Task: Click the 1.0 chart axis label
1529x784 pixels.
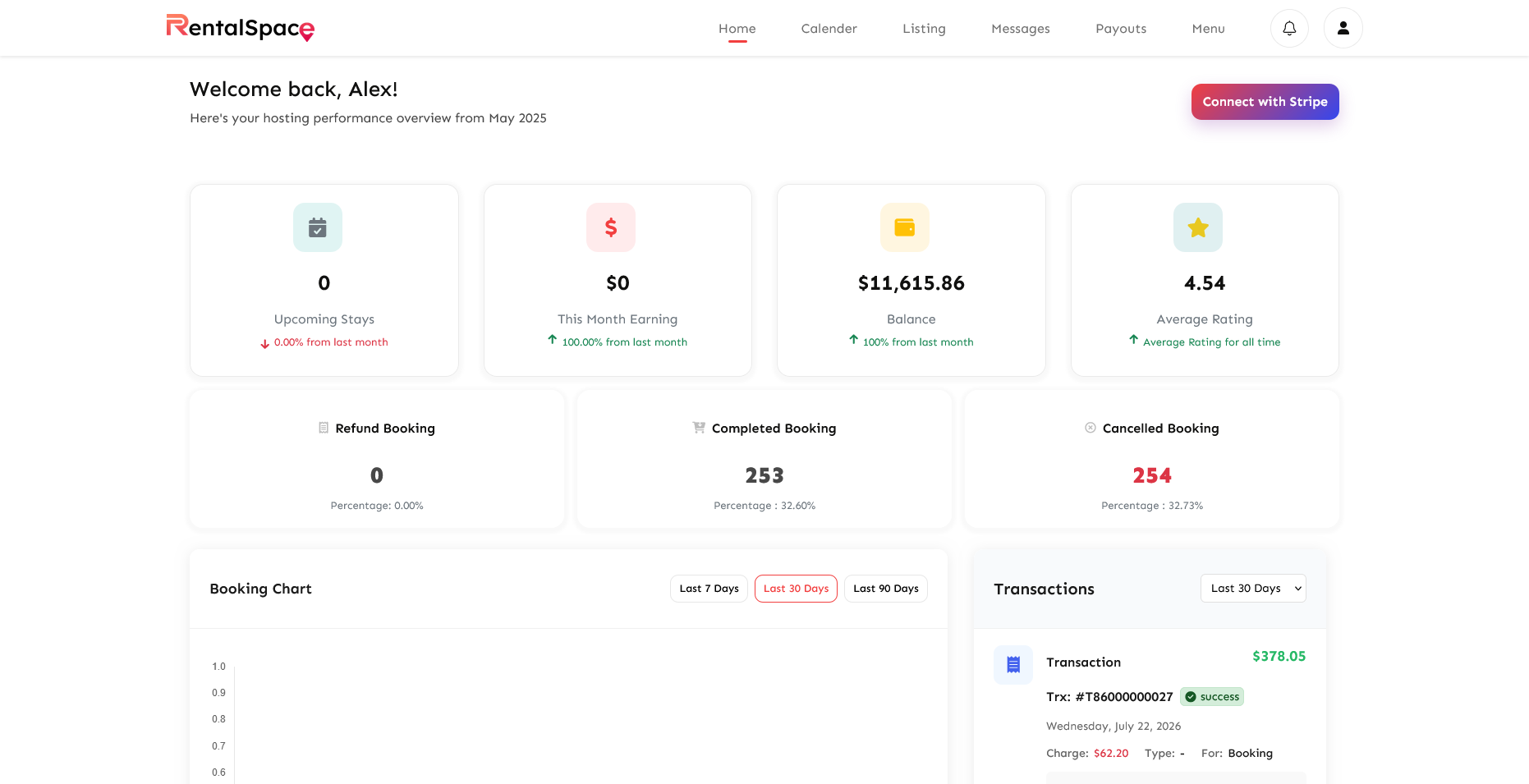Action: [218, 667]
